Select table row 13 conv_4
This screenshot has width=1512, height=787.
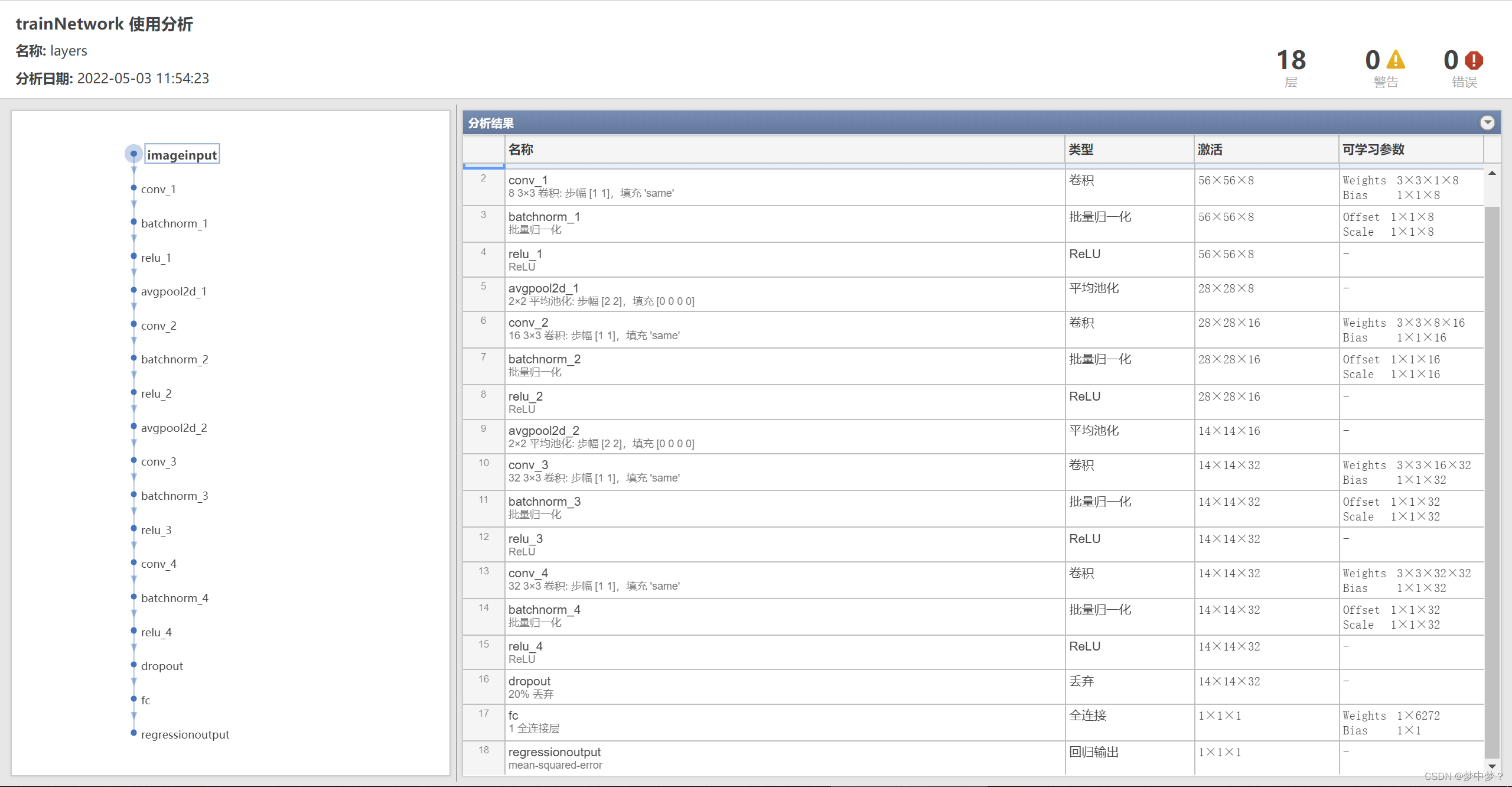973,580
